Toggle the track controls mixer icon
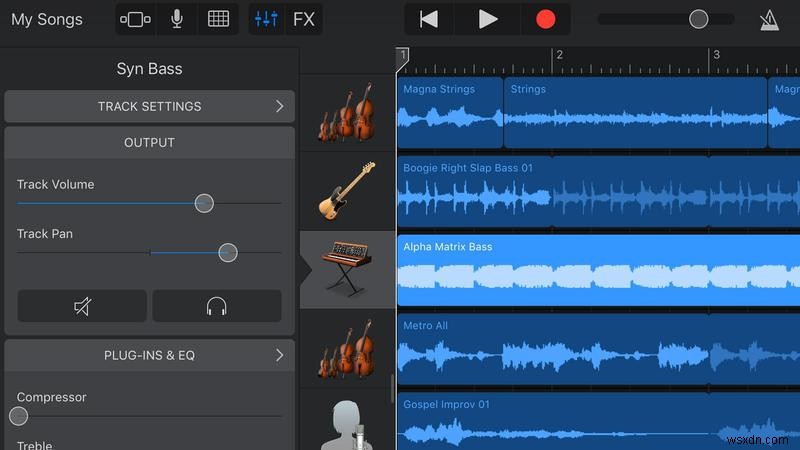The width and height of the screenshot is (800, 450). [266, 19]
